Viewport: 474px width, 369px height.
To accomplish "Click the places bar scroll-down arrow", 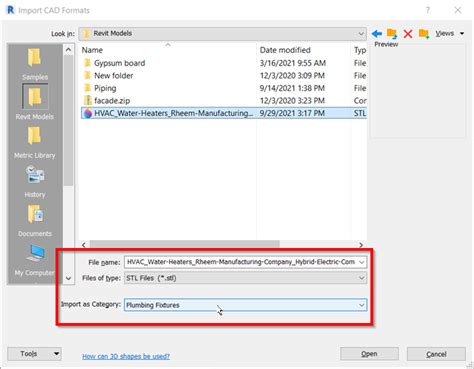I will (68, 278).
